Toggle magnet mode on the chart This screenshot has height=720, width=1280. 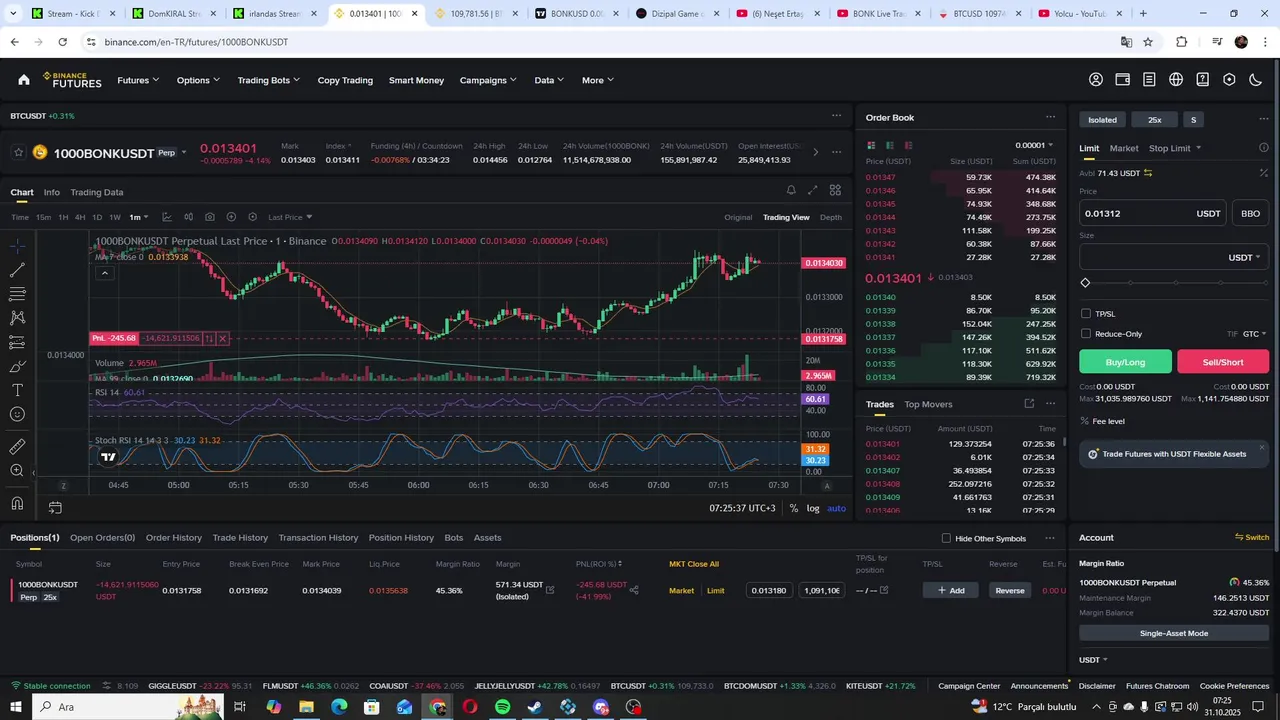pos(17,503)
